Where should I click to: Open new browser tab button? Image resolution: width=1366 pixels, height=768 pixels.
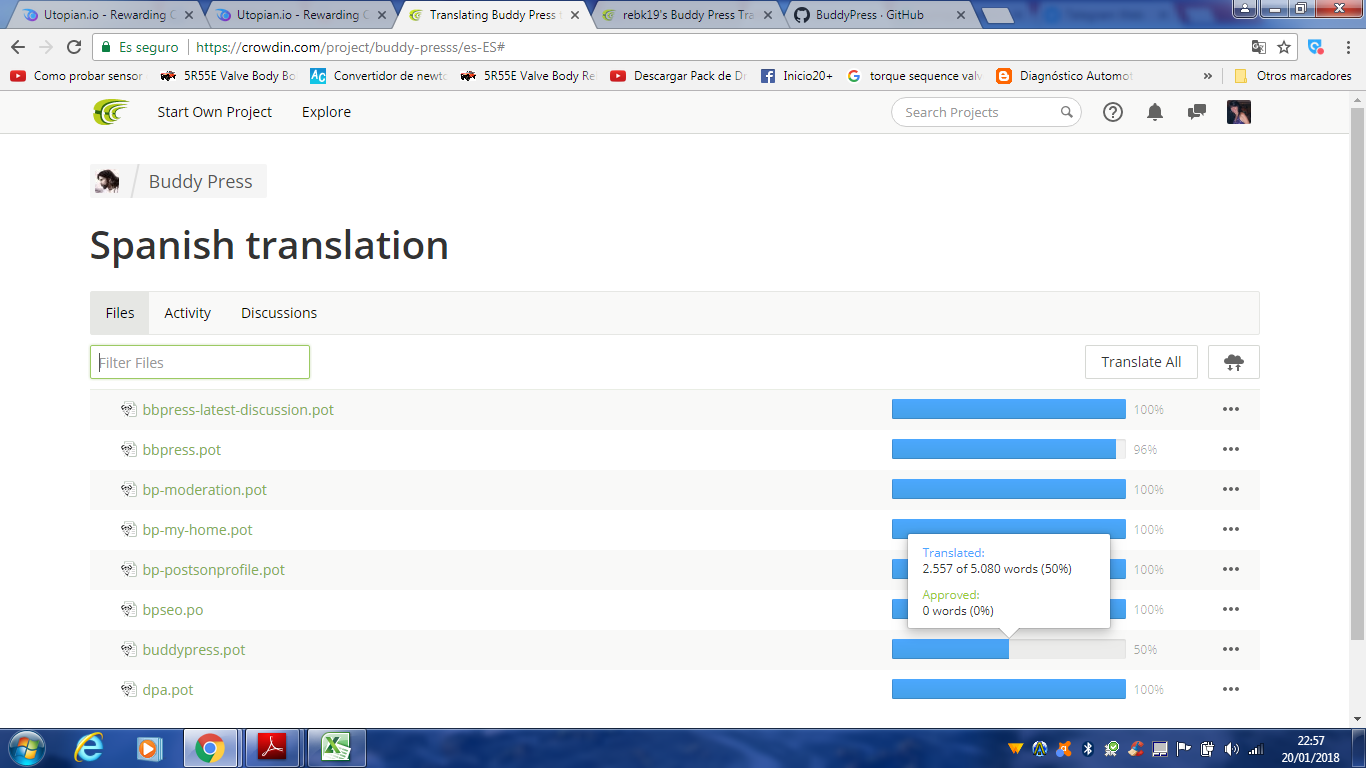(997, 15)
